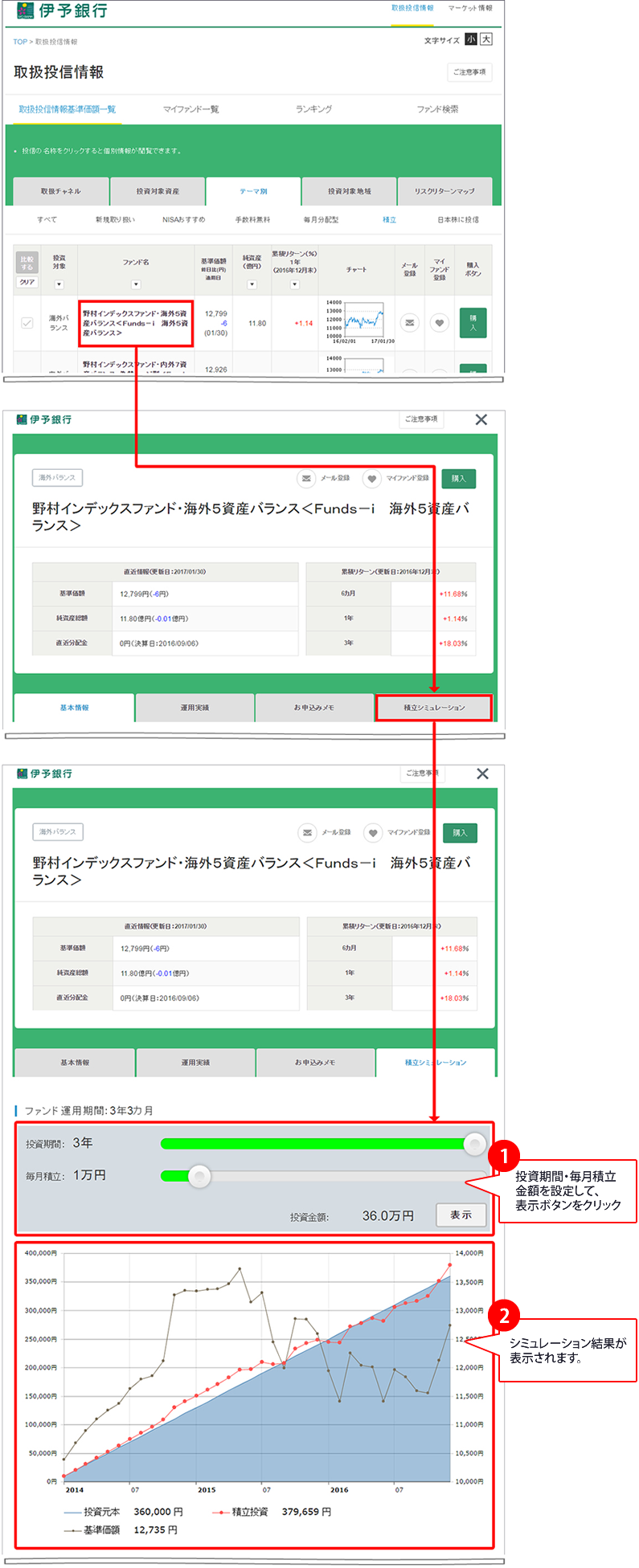The width and height of the screenshot is (639, 1568).
Task: Choose the 手数料無料 theme filter
Action: pos(252,219)
